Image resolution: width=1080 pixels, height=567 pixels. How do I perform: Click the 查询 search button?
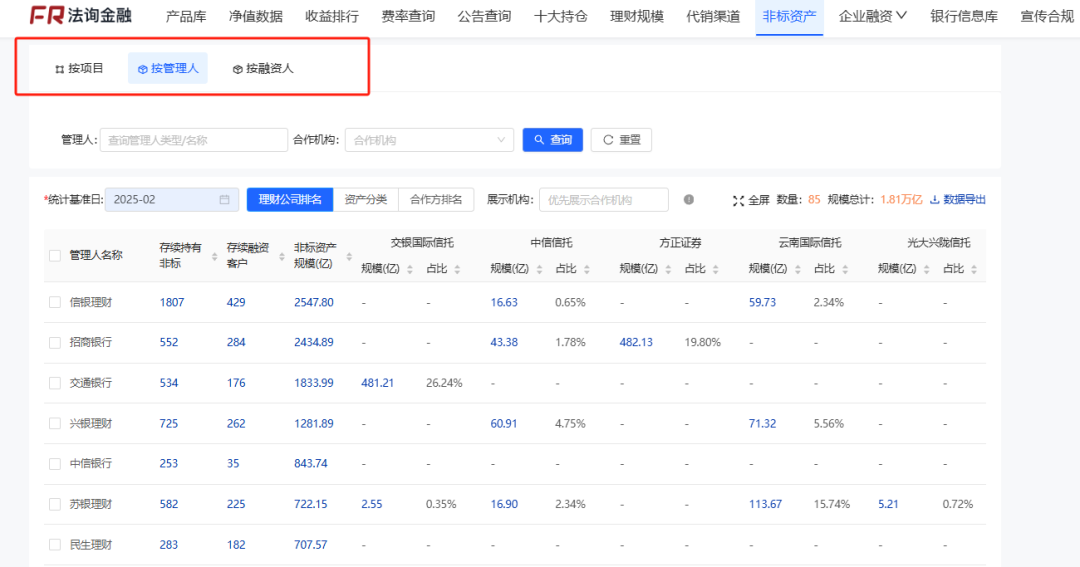552,140
